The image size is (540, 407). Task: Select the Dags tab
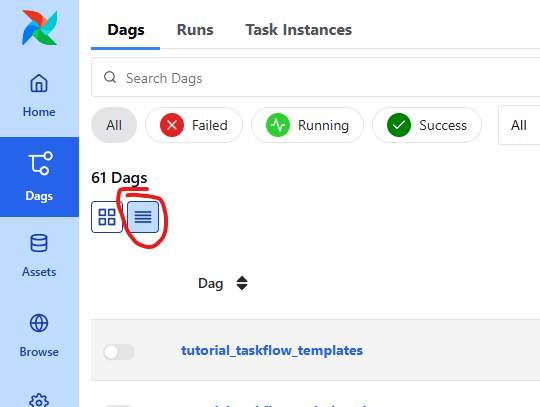tap(126, 30)
